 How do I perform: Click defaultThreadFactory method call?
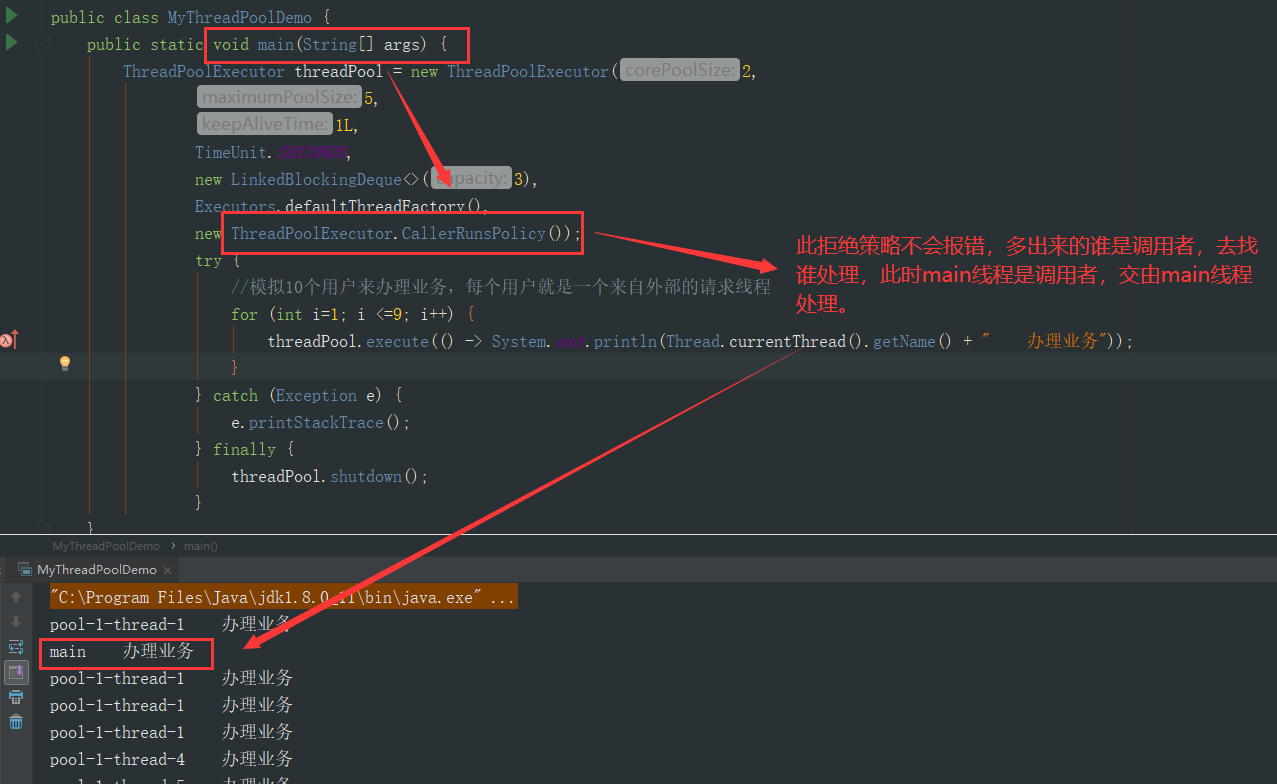375,206
